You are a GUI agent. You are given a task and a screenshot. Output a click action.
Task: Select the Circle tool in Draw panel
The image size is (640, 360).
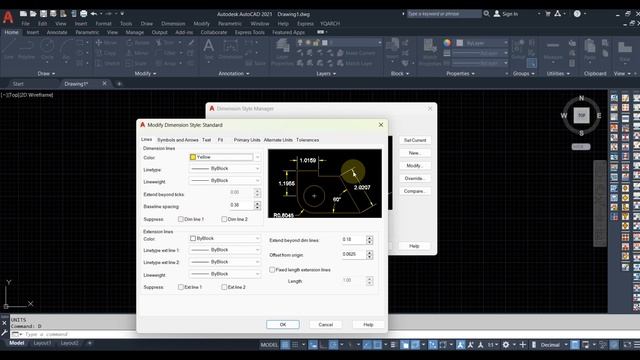[47, 50]
